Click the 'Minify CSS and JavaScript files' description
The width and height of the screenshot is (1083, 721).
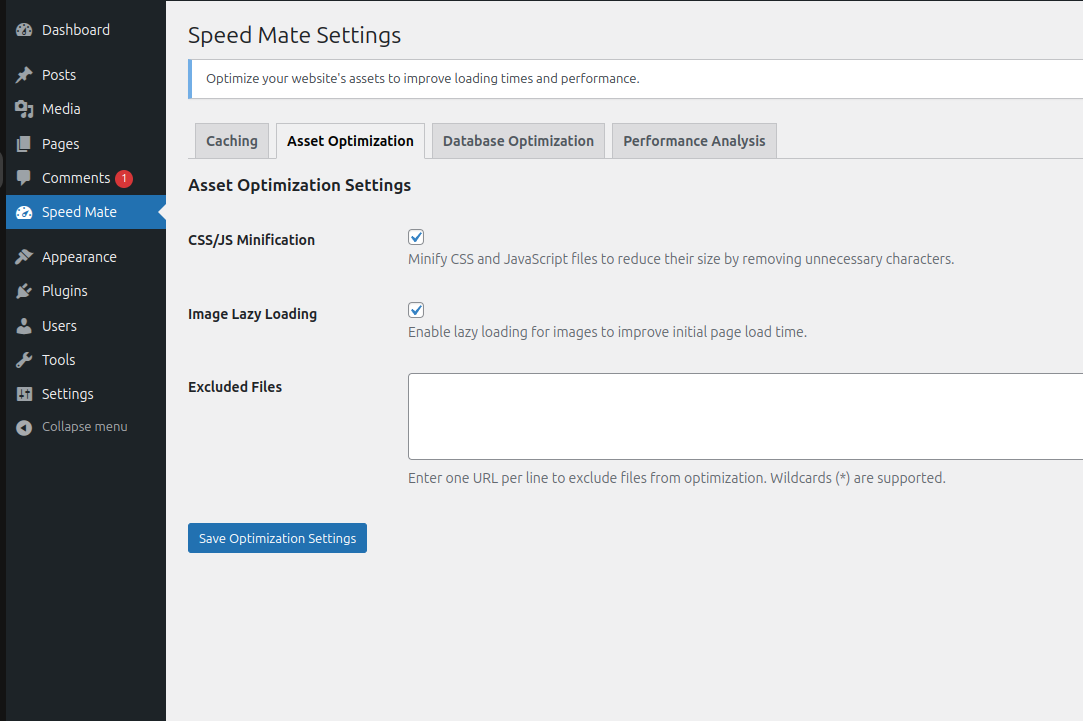pyautogui.click(x=681, y=259)
